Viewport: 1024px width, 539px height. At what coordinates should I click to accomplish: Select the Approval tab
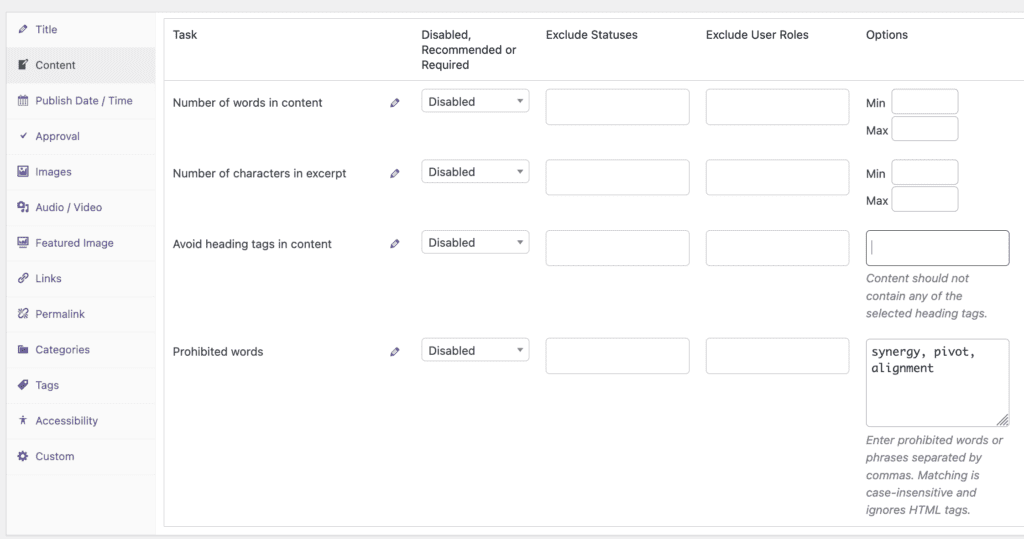click(x=57, y=136)
